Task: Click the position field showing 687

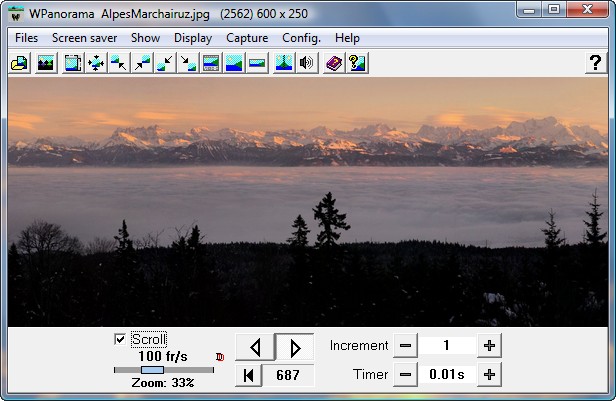Action: click(288, 375)
